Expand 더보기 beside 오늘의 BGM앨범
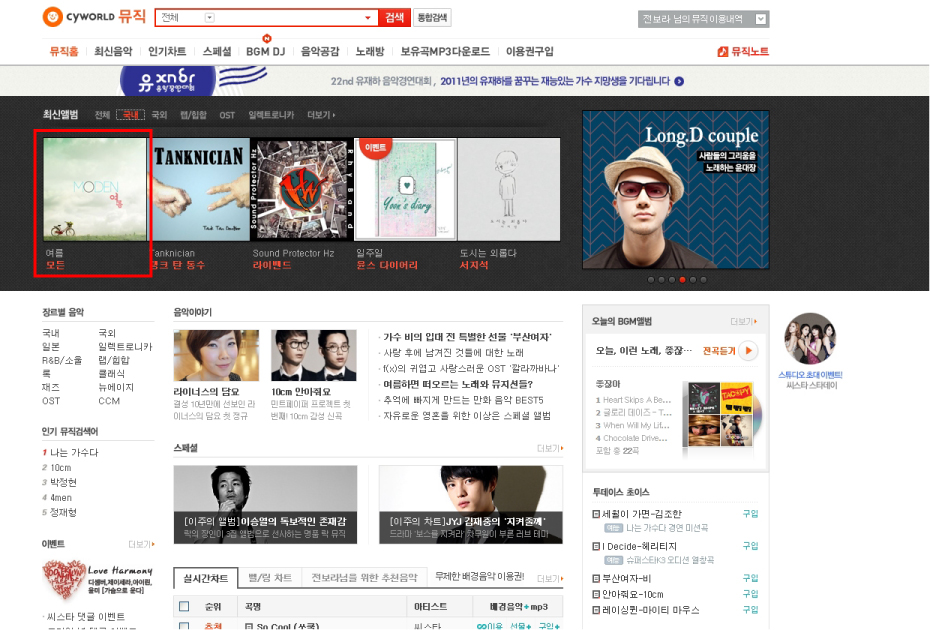 pyautogui.click(x=744, y=322)
